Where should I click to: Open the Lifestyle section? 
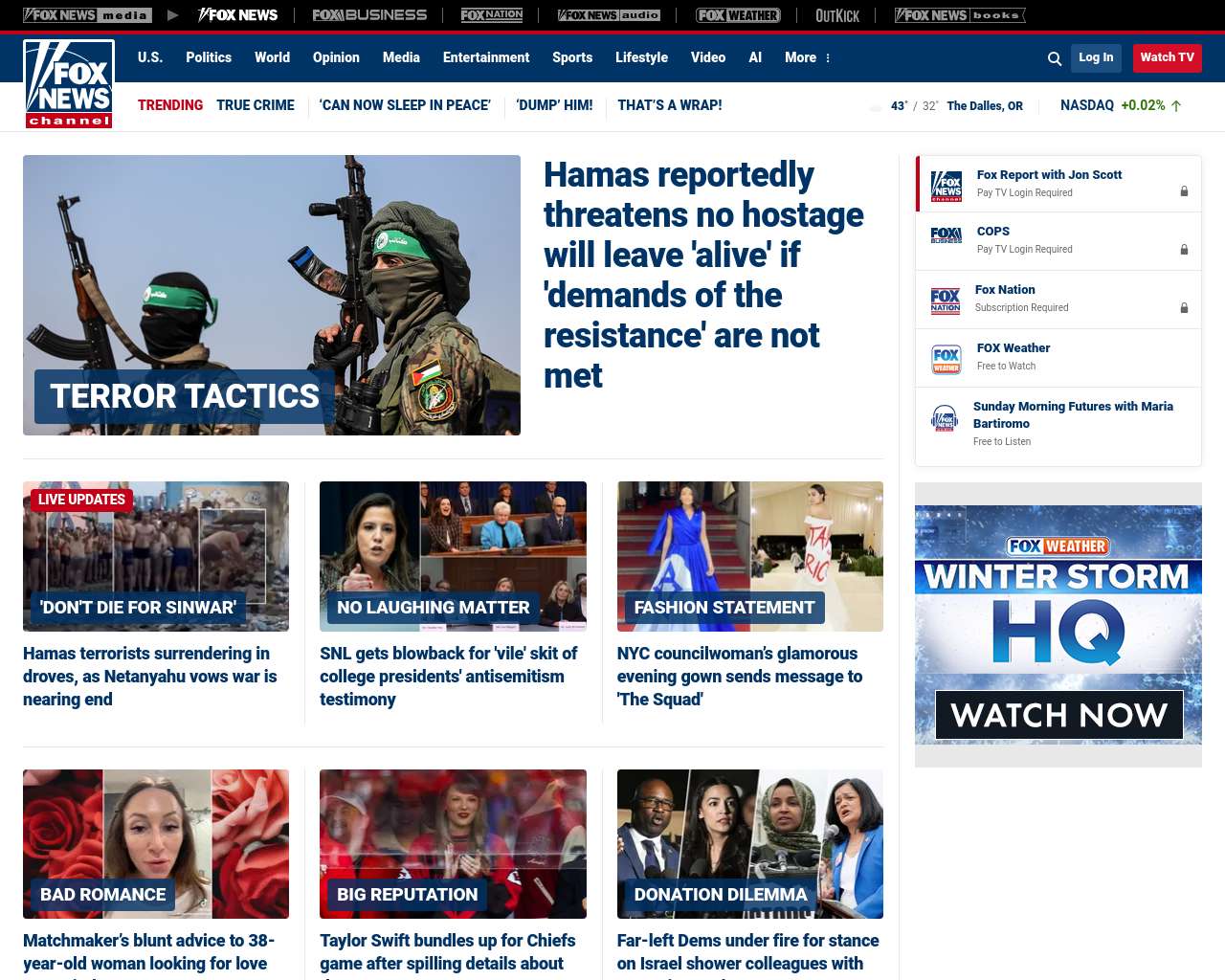(641, 57)
